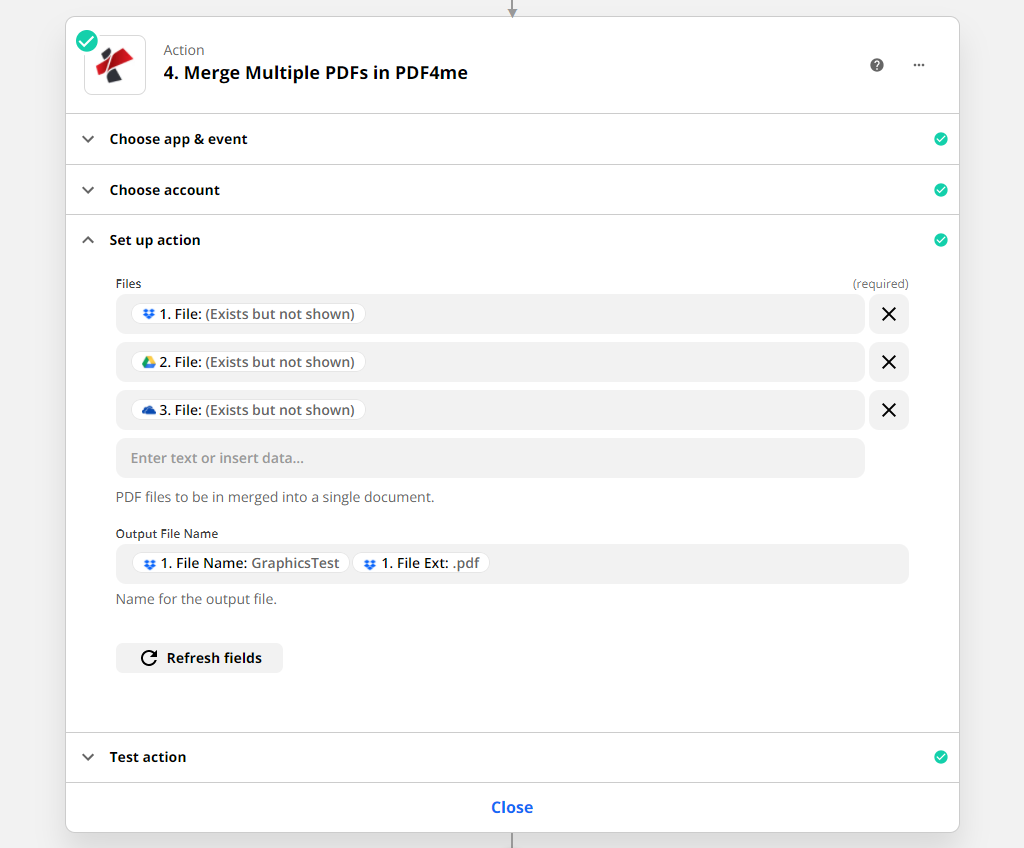Select the File Ext .pdf pill

(x=421, y=563)
